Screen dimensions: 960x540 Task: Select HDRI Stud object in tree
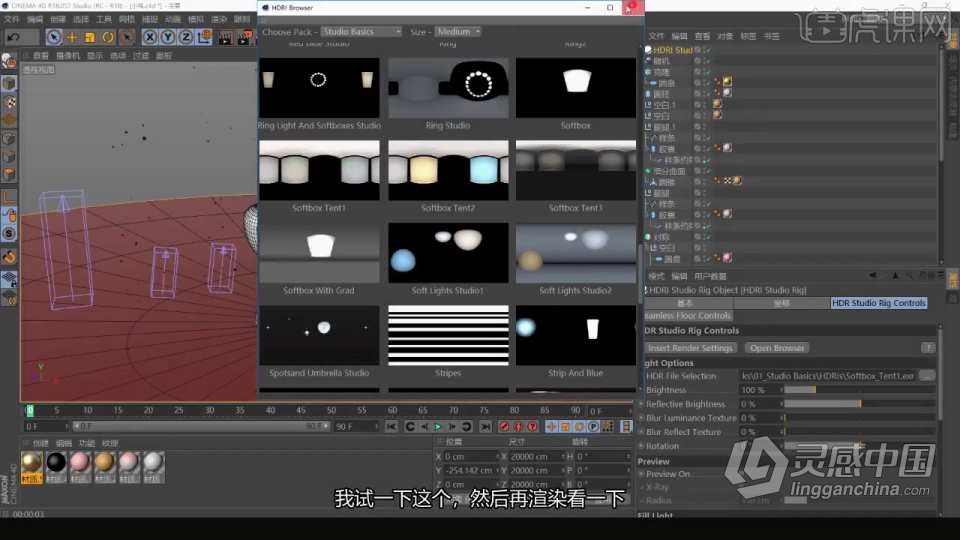672,50
